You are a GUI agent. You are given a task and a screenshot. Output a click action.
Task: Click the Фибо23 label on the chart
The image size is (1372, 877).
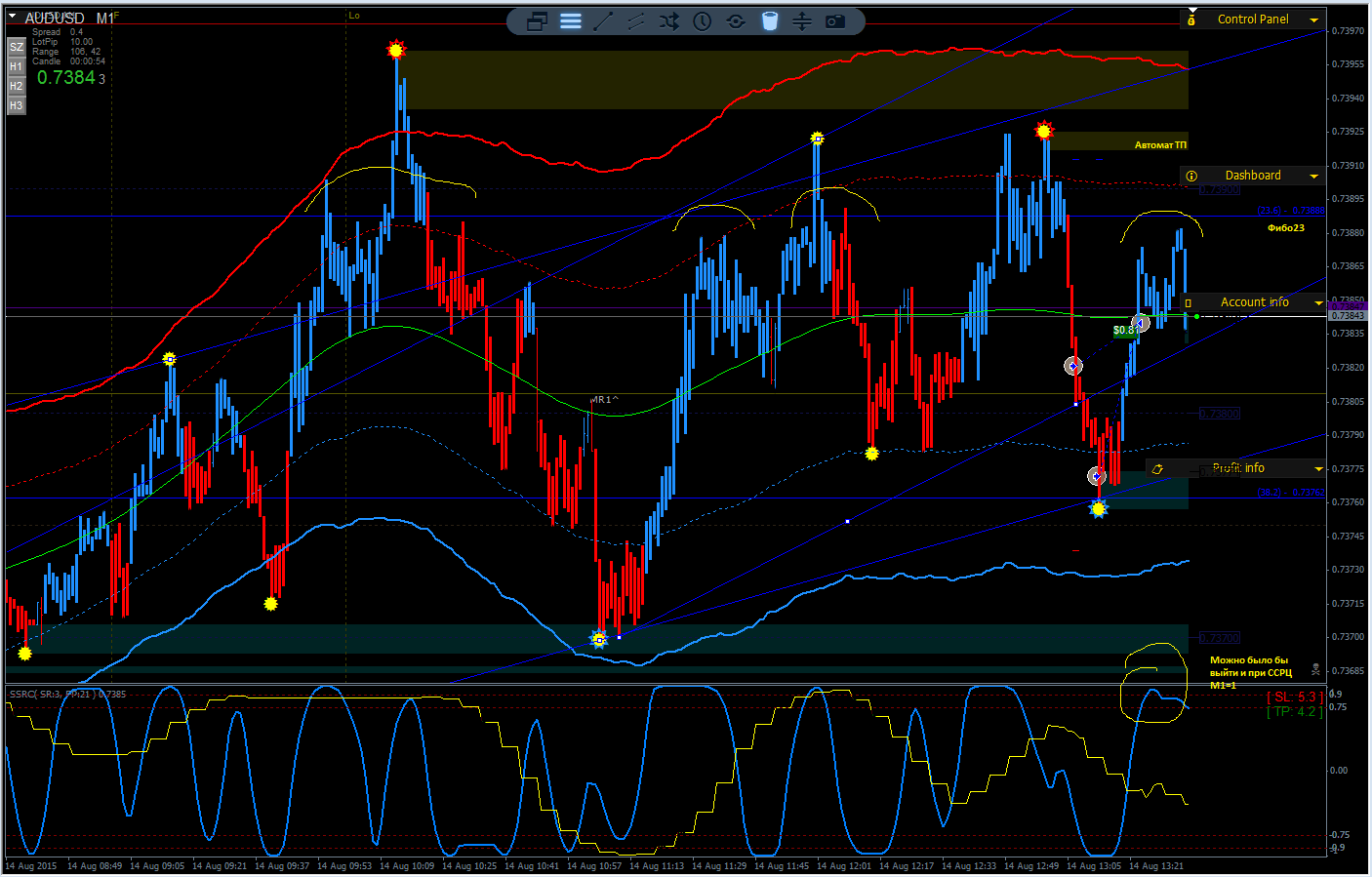pos(1286,228)
